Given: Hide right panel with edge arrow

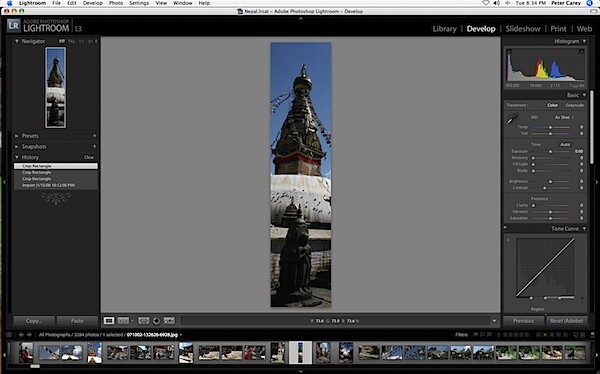Looking at the screenshot, I should [596, 182].
